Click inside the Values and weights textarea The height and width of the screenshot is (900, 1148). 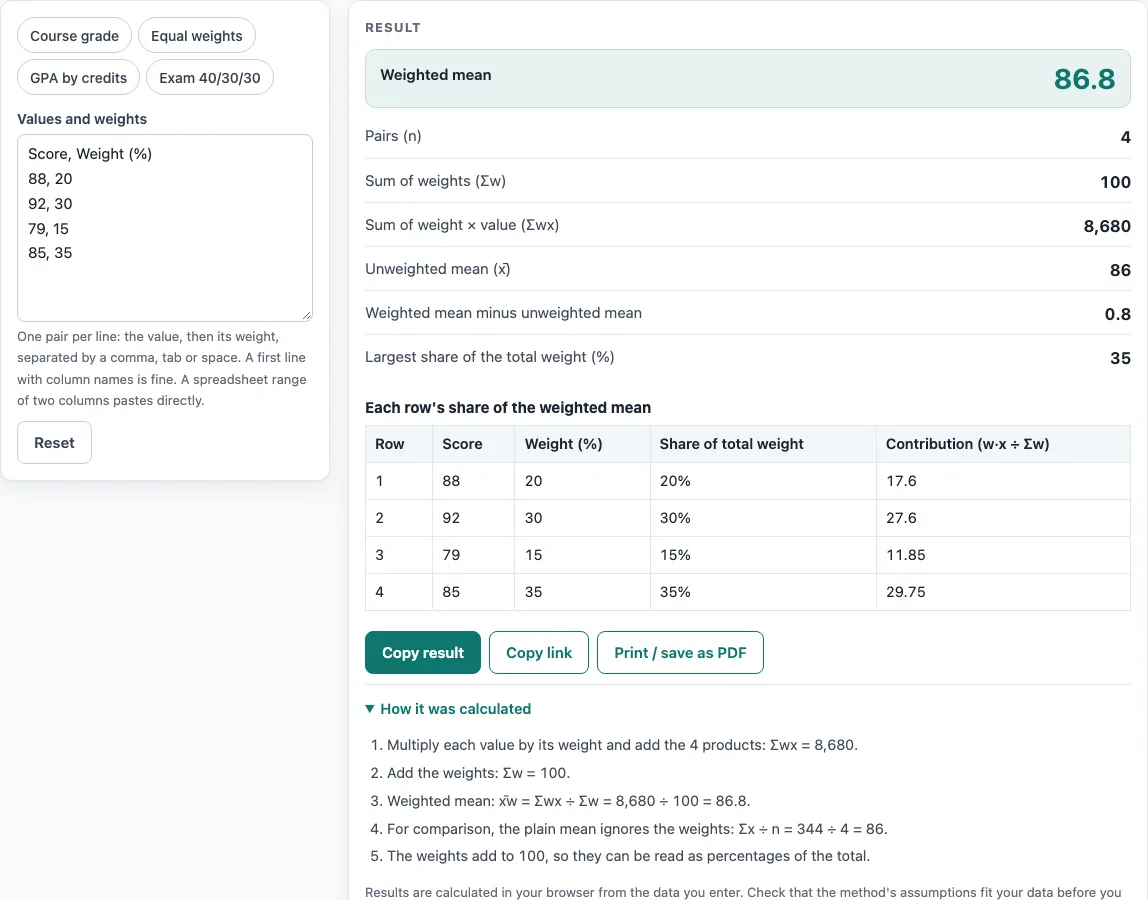[x=165, y=228]
